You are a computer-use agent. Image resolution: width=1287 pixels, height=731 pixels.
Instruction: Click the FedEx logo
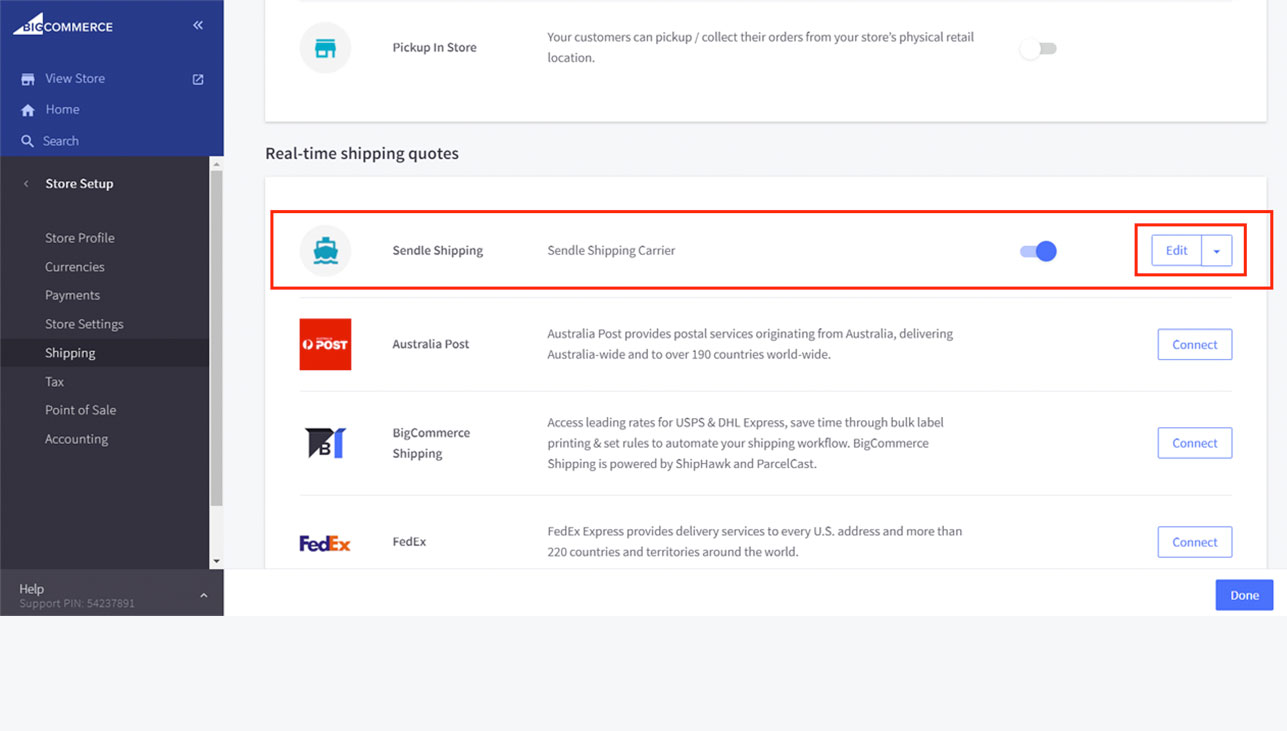(325, 543)
